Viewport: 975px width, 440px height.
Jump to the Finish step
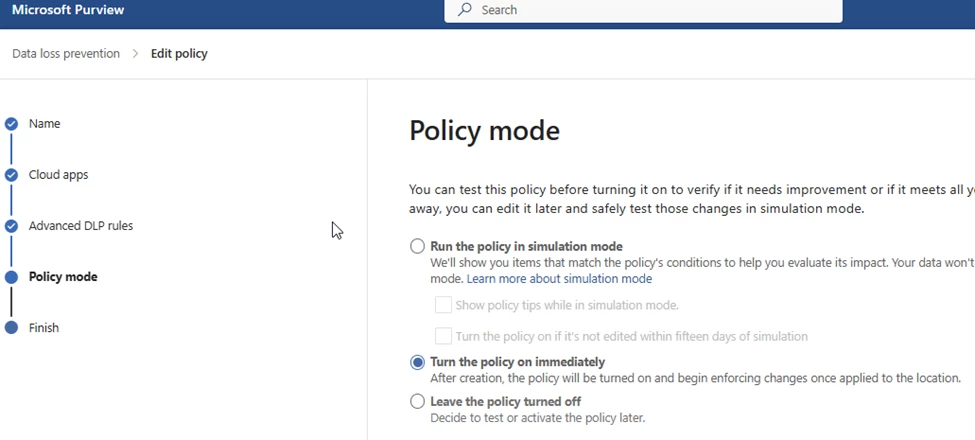pyautogui.click(x=44, y=328)
